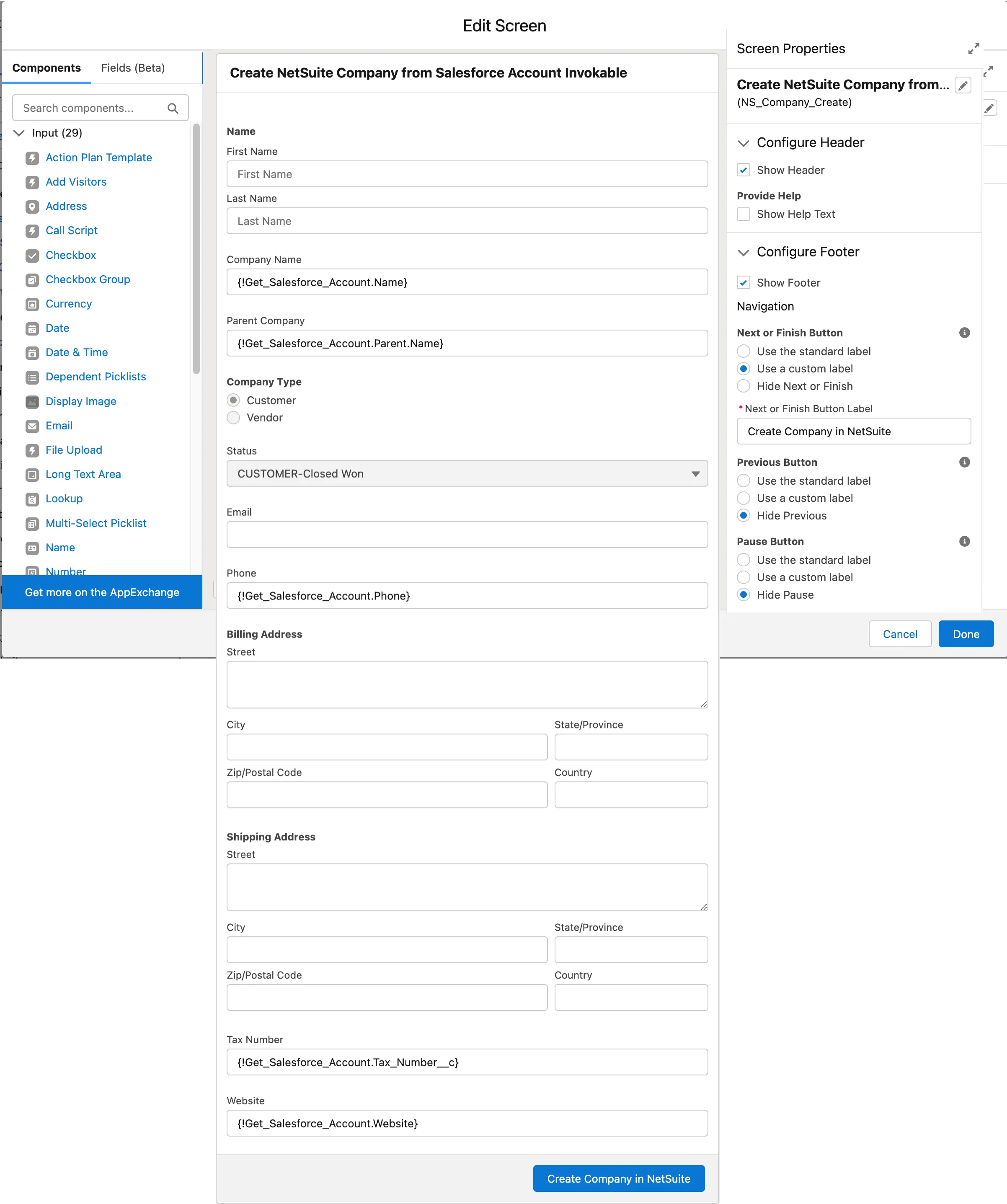Select Hide Previous radio option
The width and height of the screenshot is (1007, 1204).
tap(744, 515)
